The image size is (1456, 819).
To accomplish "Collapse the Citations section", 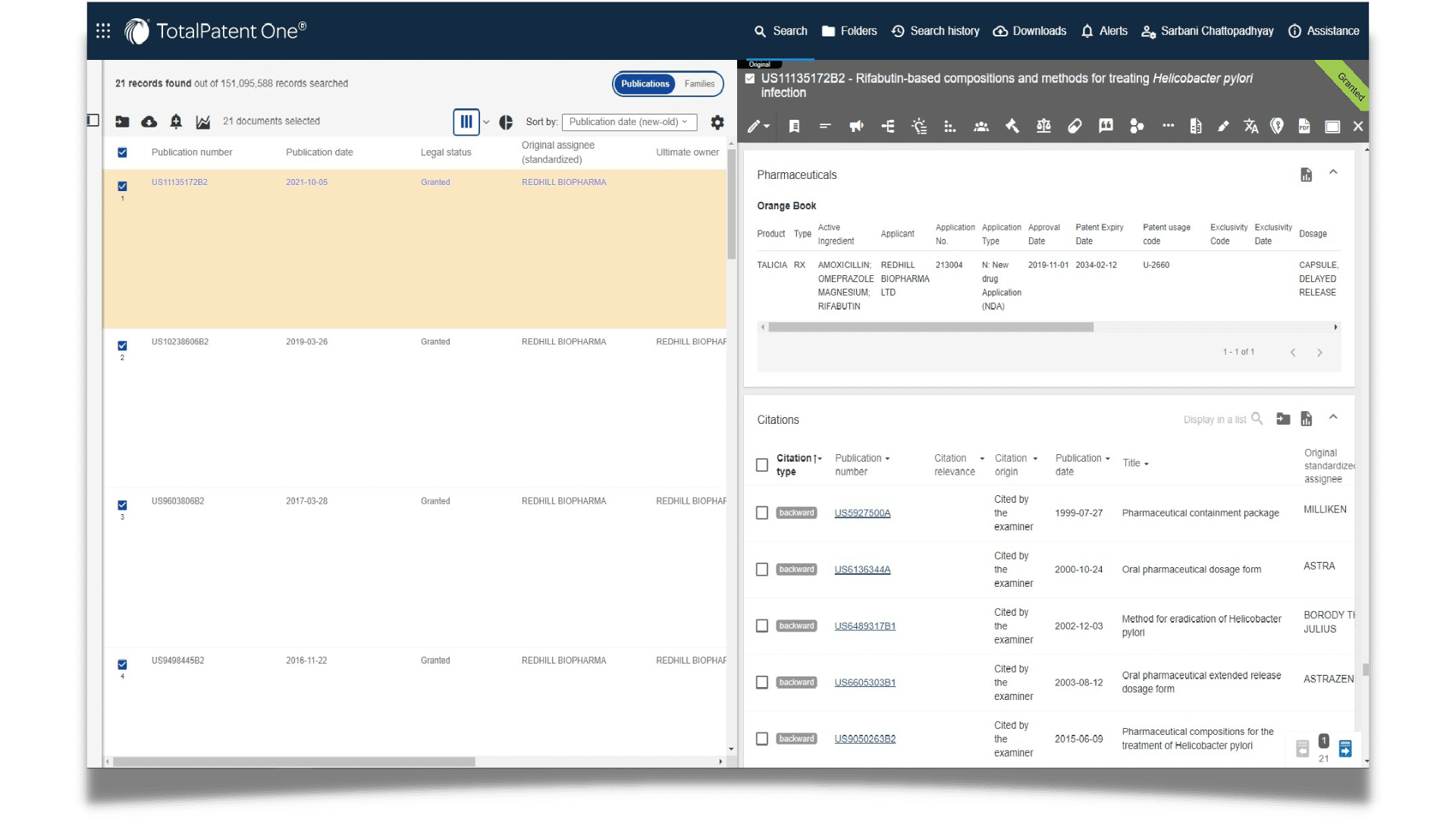I will click(x=1333, y=418).
